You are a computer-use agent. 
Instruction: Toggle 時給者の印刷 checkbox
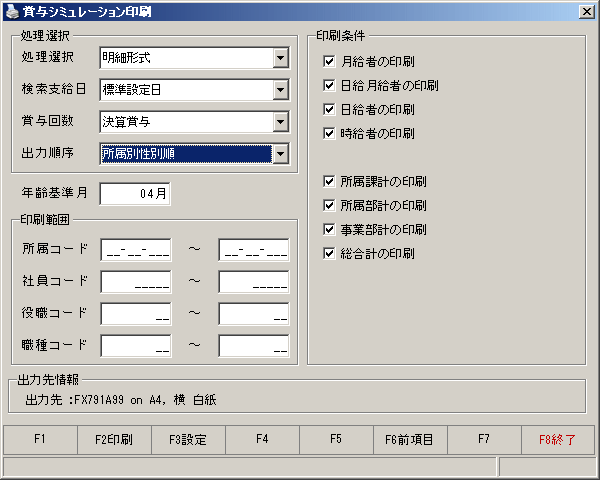[x=329, y=134]
